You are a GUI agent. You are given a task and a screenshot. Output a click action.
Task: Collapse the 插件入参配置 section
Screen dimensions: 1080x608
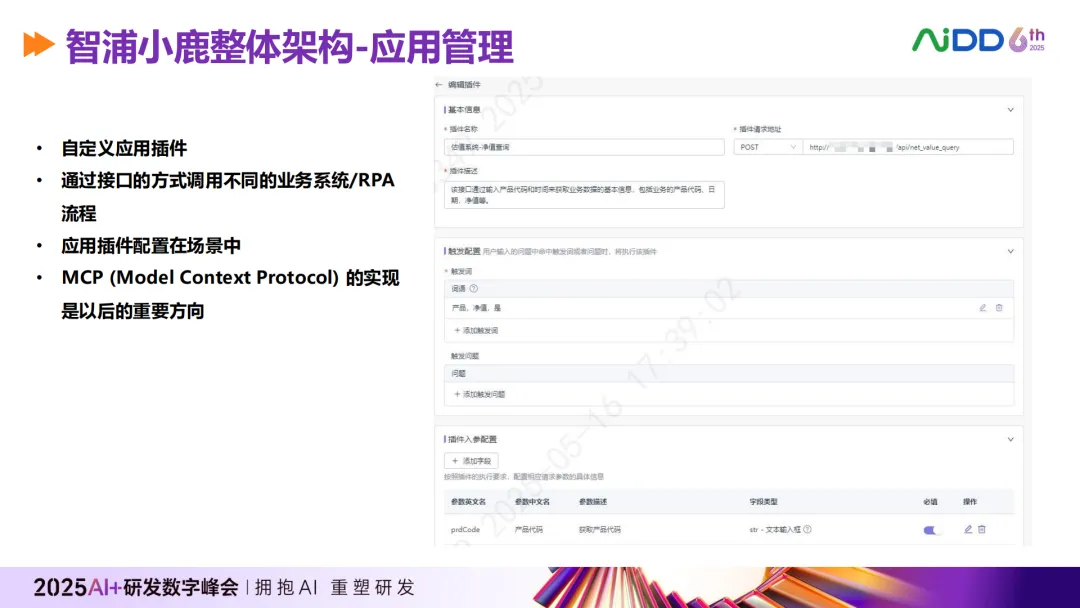pyautogui.click(x=1010, y=439)
